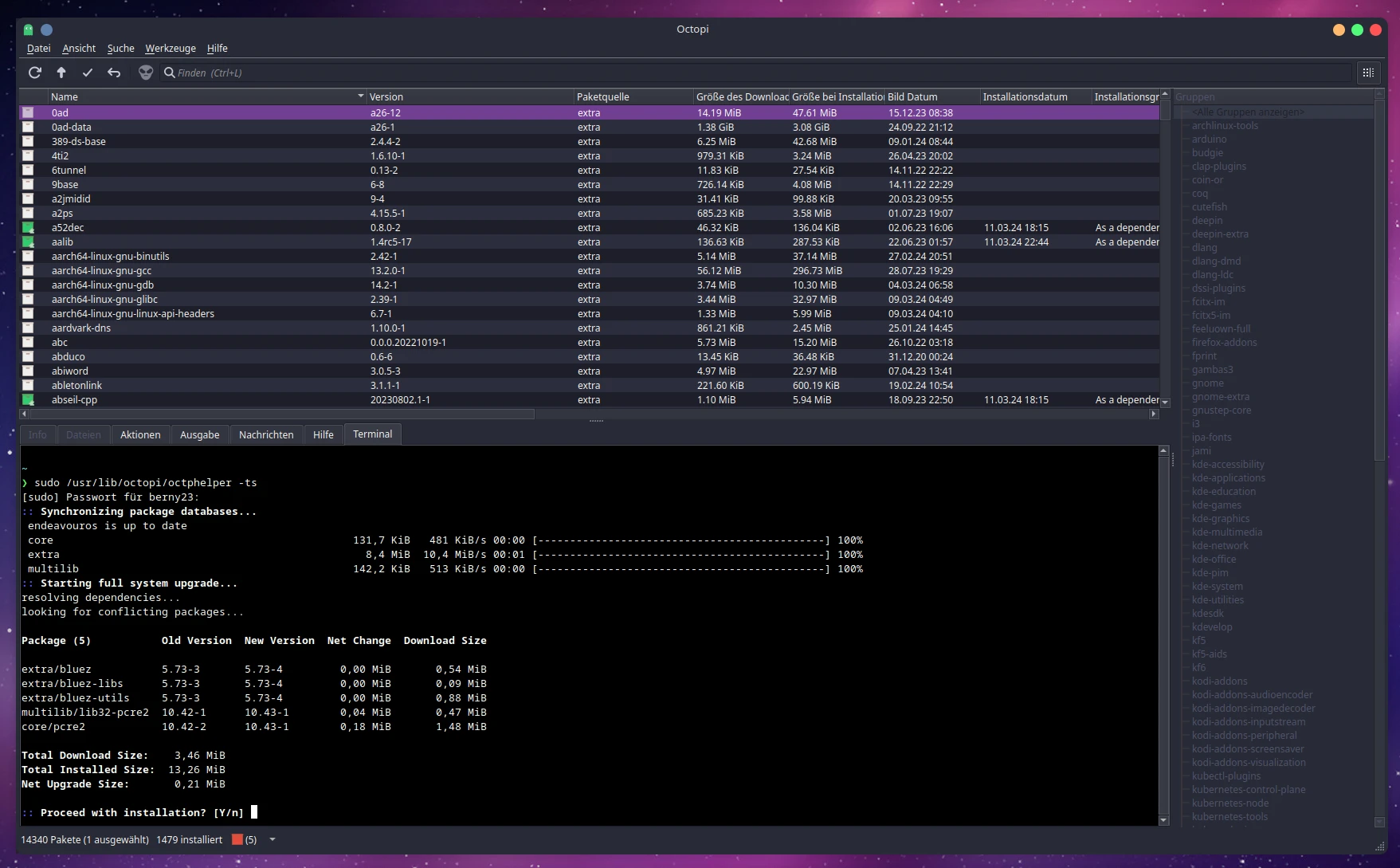This screenshot has height=868, width=1400.
Task: Click the package icon for 0ad-data
Action: point(28,128)
